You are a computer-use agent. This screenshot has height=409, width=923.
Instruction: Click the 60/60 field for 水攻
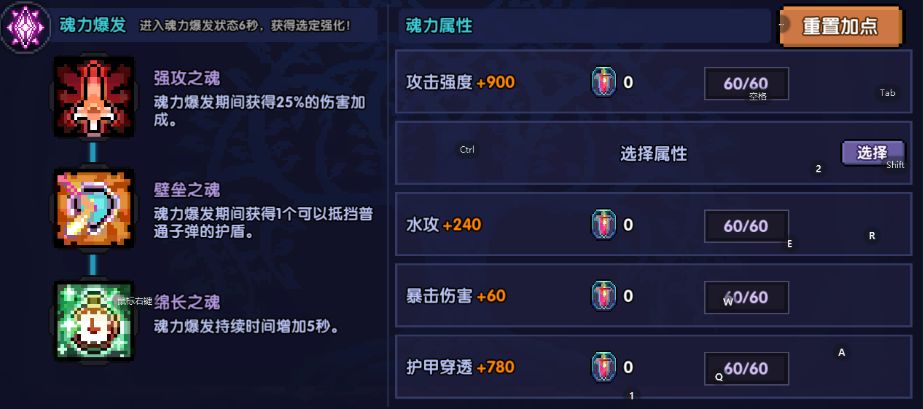pos(746,225)
